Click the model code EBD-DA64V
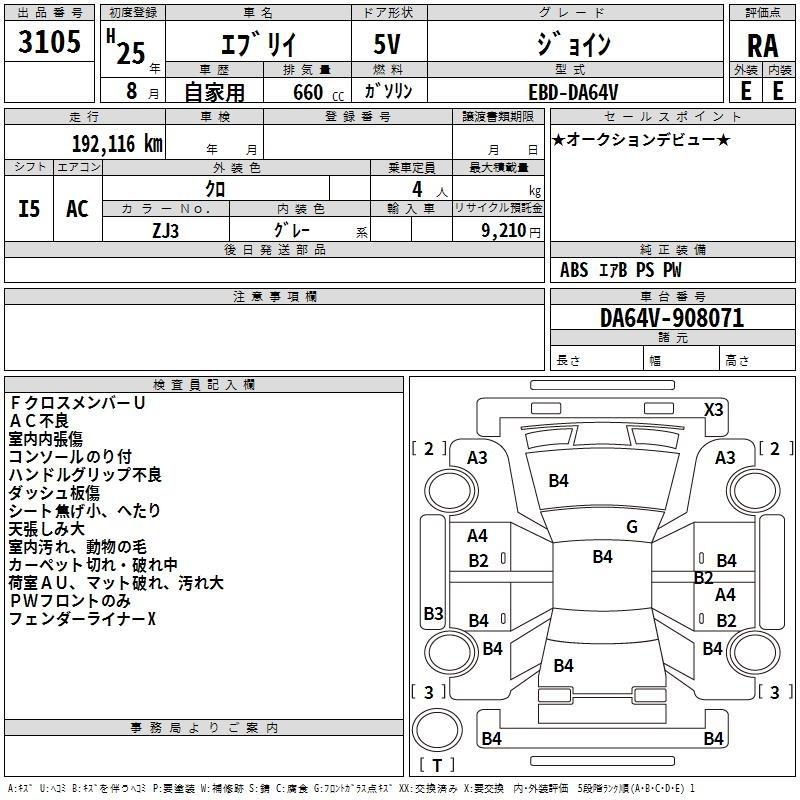 (573, 92)
